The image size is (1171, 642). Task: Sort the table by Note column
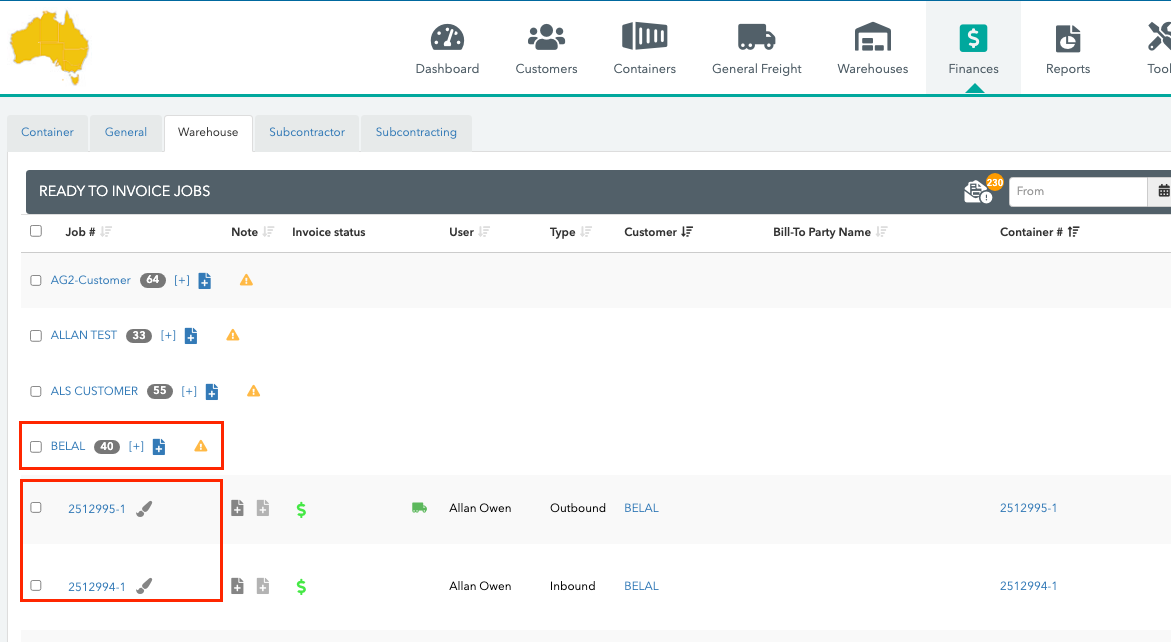pyautogui.click(x=269, y=232)
